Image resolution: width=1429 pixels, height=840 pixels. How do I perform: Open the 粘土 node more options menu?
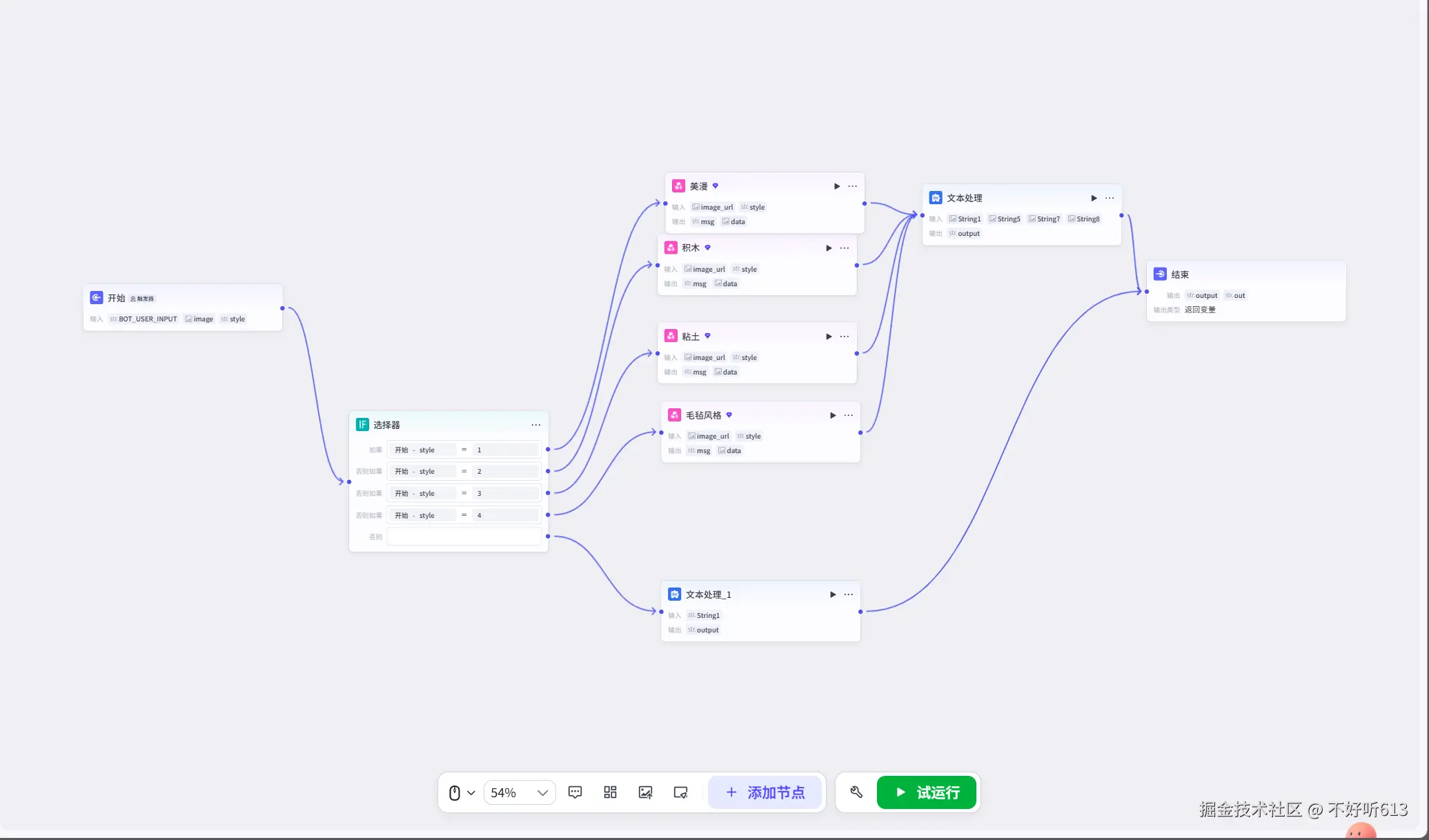coord(845,337)
